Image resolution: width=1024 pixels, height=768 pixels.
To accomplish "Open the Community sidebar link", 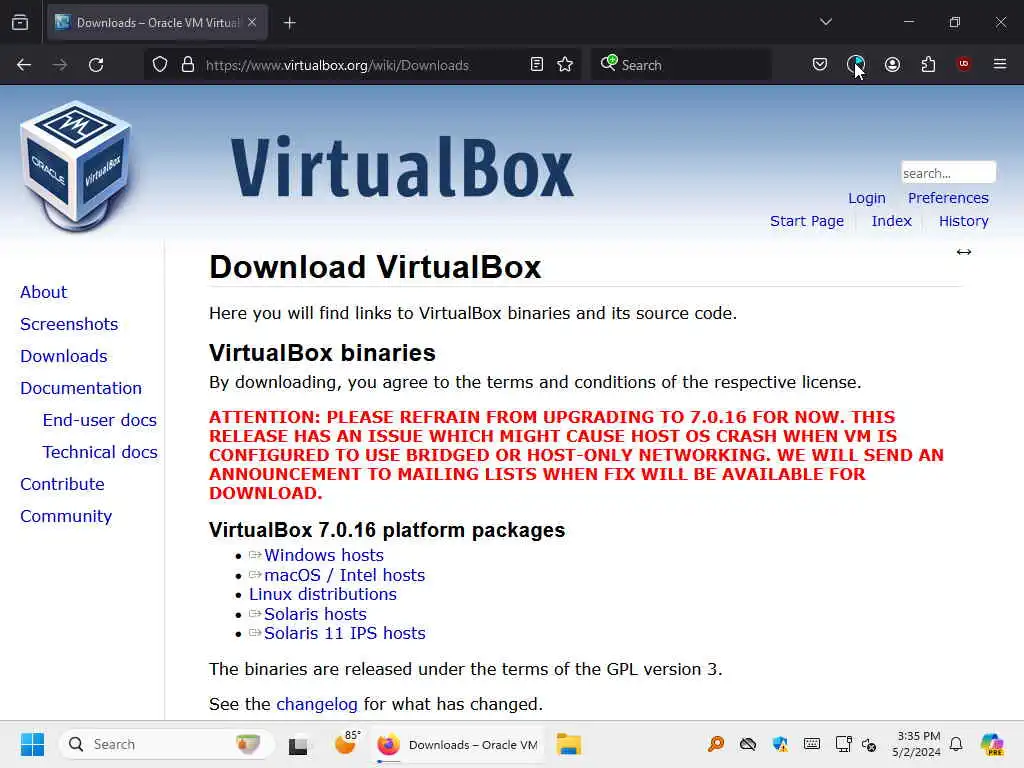I will pyautogui.click(x=66, y=516).
